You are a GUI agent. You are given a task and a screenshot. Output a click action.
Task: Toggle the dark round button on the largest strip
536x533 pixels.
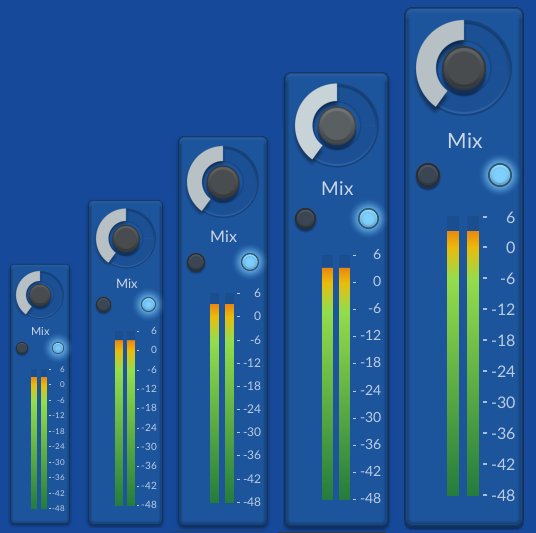(x=428, y=175)
